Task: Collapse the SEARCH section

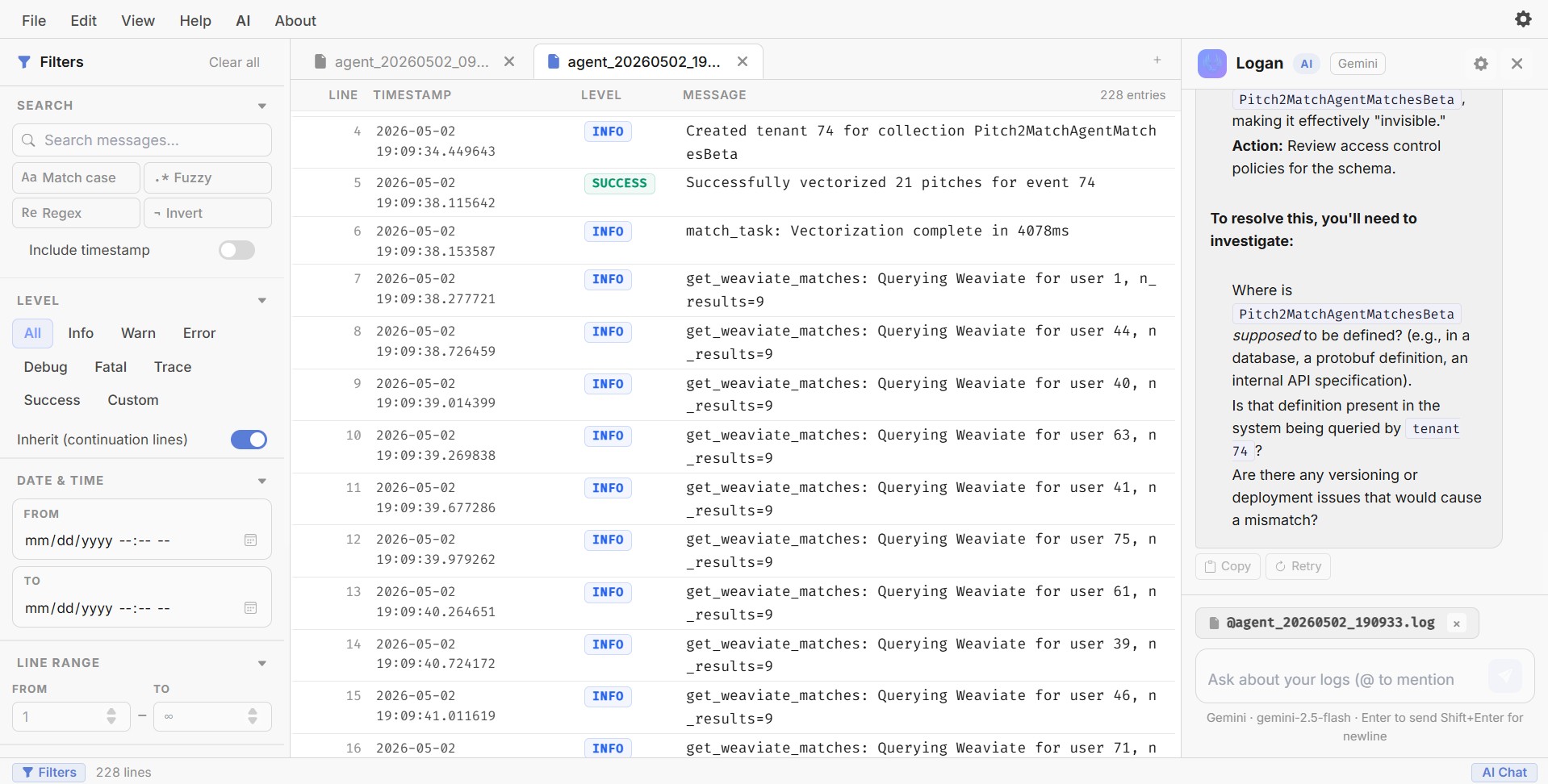Action: (262, 106)
